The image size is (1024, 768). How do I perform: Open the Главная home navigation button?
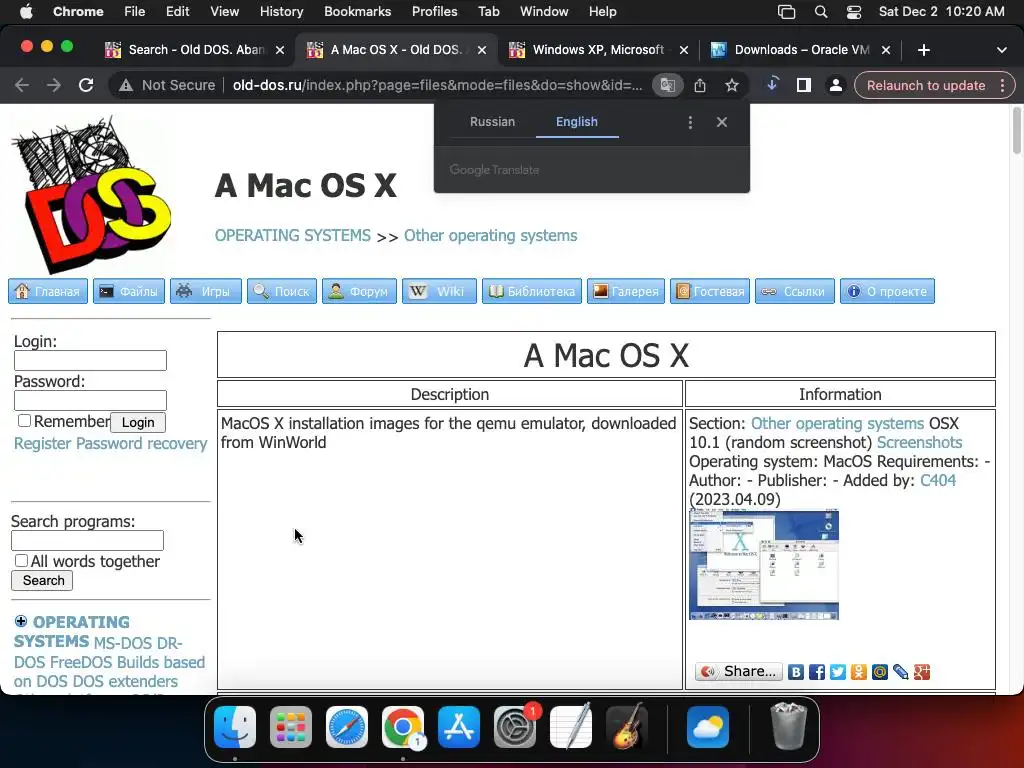[x=48, y=291]
